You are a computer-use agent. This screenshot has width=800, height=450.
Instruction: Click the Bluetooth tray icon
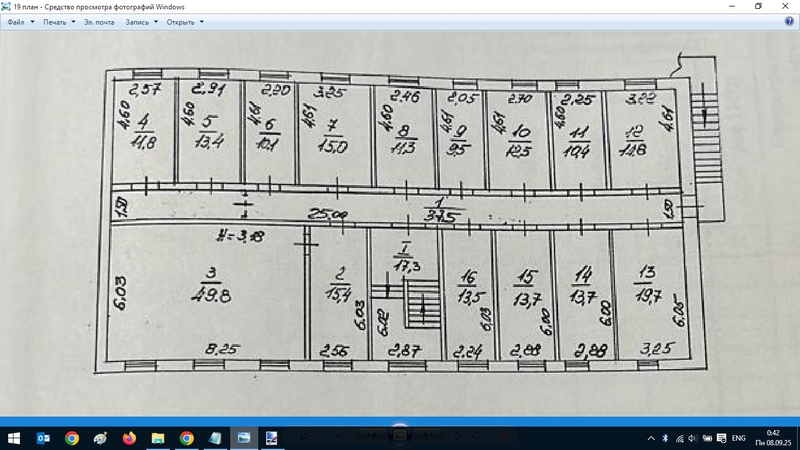665,438
